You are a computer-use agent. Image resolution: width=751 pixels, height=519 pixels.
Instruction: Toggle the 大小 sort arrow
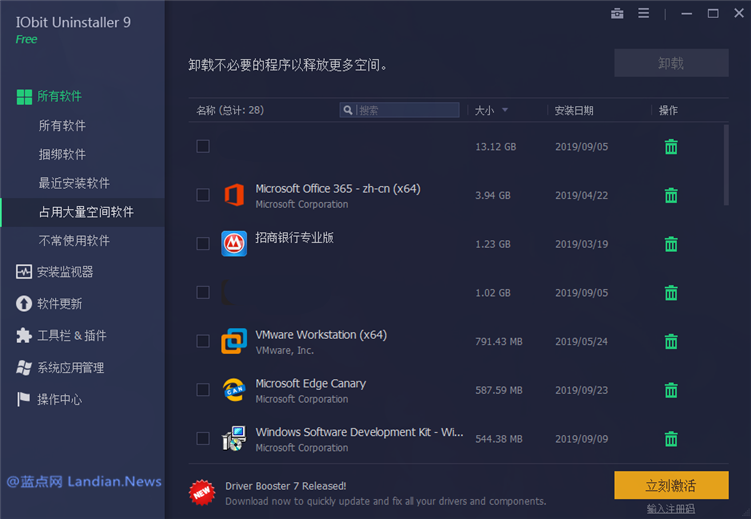click(x=505, y=110)
